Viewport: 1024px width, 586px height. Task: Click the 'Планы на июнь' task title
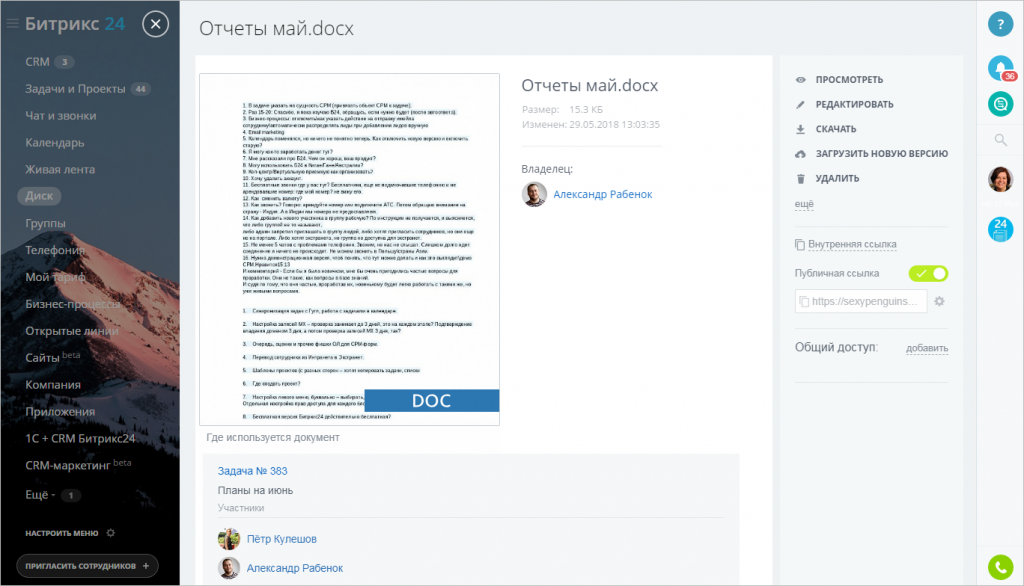(x=255, y=491)
